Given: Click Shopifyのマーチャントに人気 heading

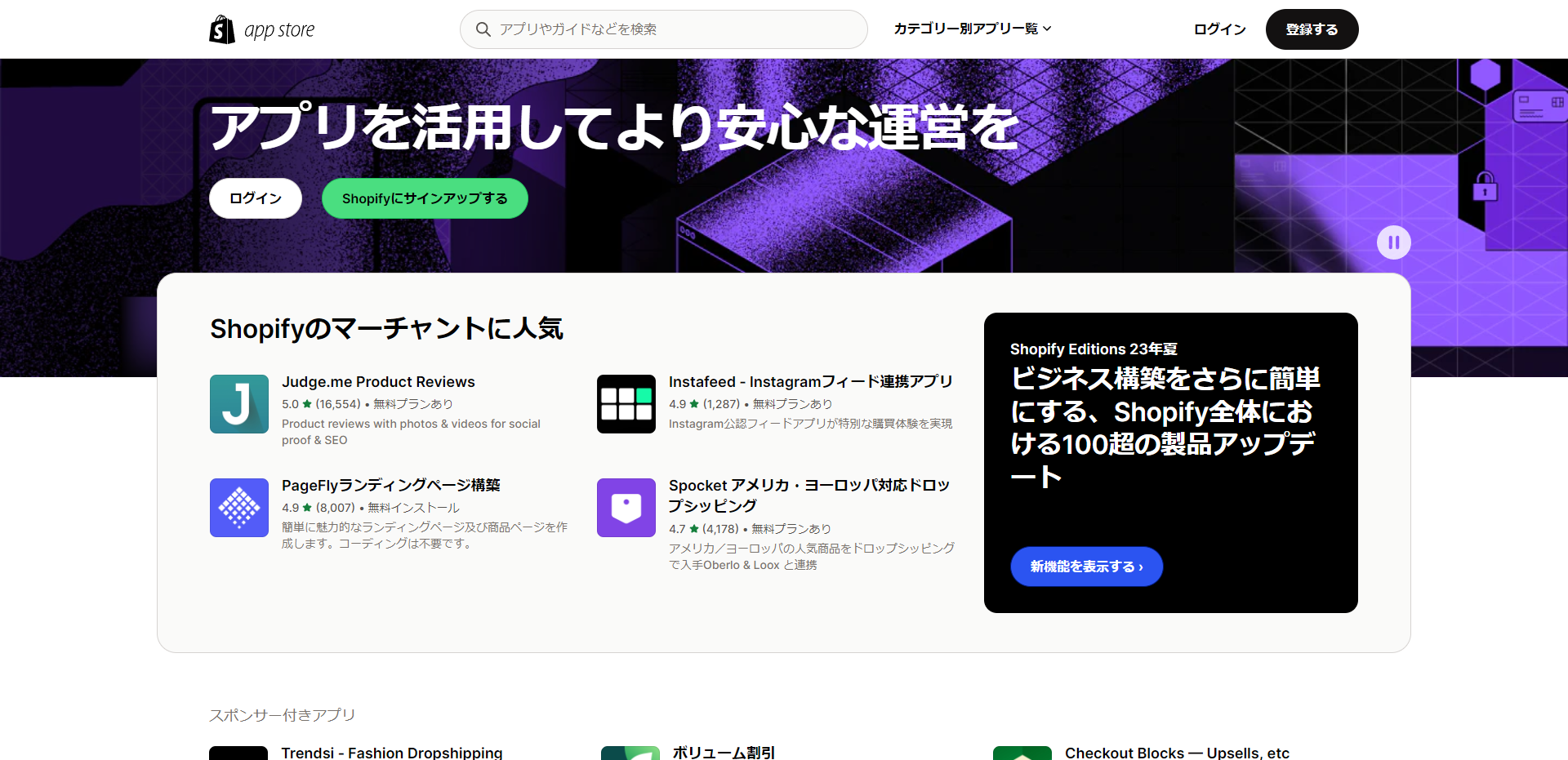Looking at the screenshot, I should click(386, 329).
